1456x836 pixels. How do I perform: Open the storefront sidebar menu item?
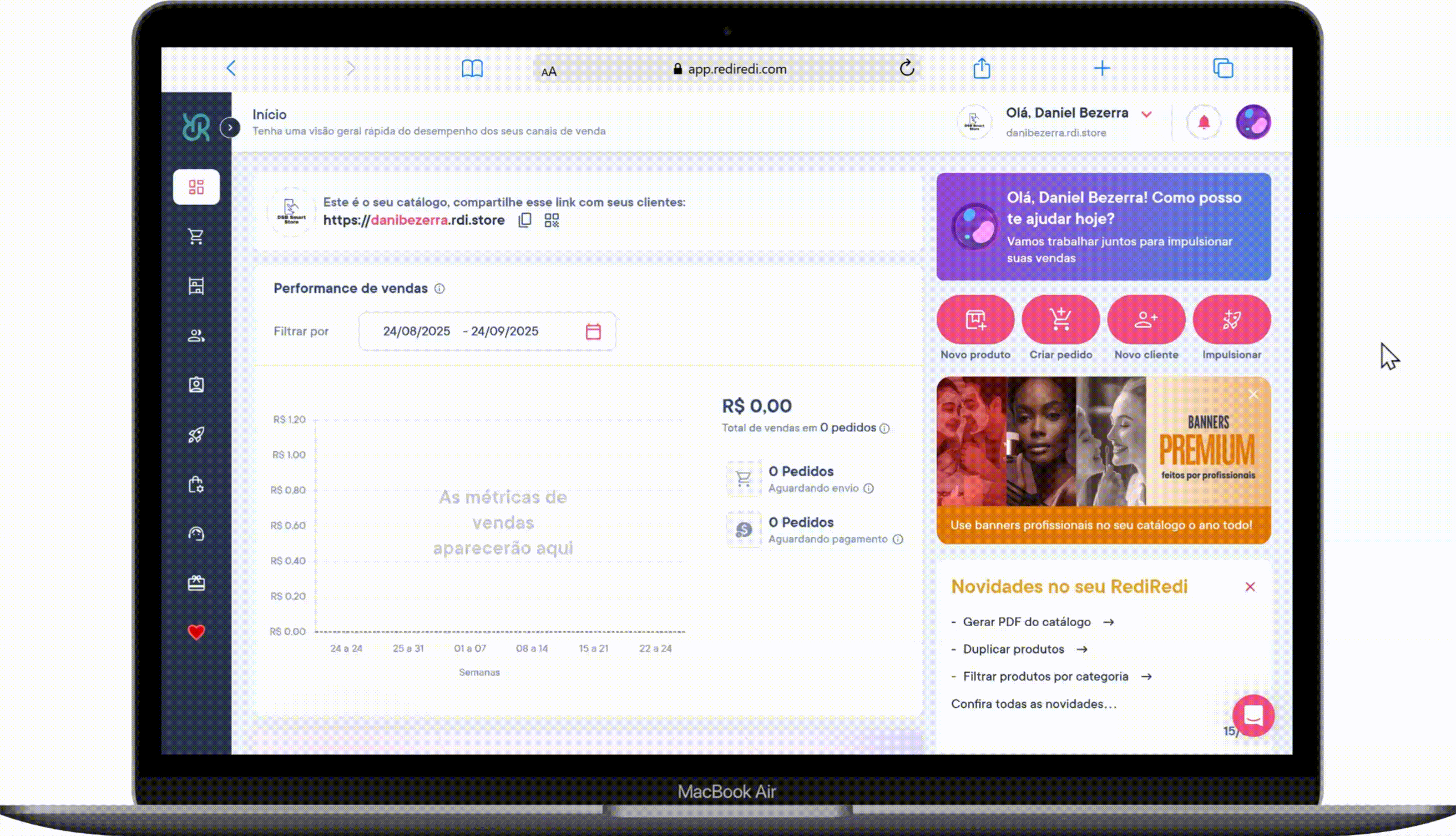[x=196, y=286]
